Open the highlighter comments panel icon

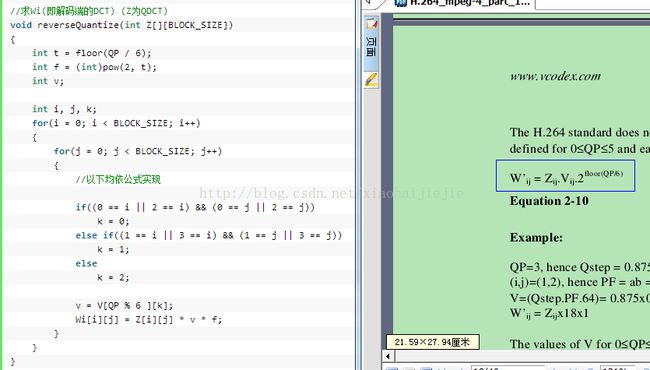[x=371, y=79]
